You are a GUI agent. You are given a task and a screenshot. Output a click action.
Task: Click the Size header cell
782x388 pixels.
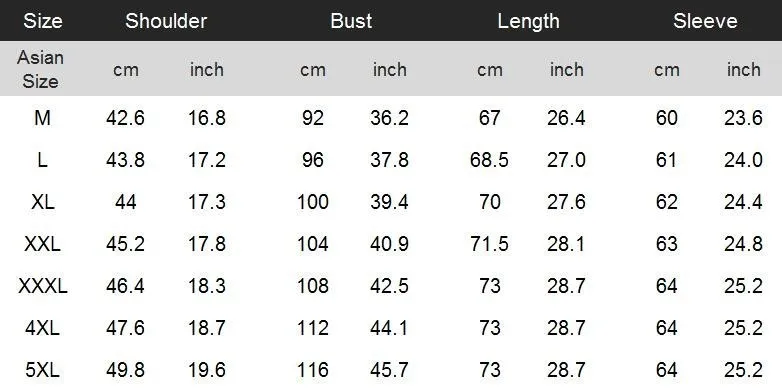[43, 21]
